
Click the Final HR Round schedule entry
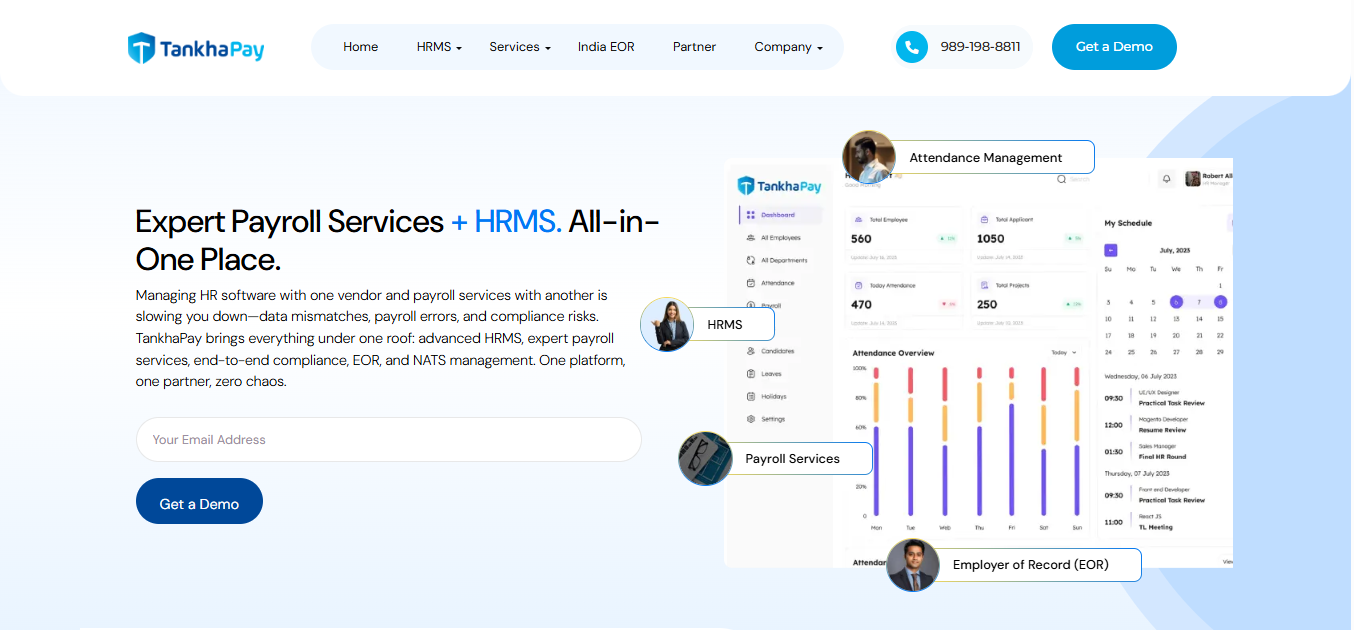click(1162, 456)
